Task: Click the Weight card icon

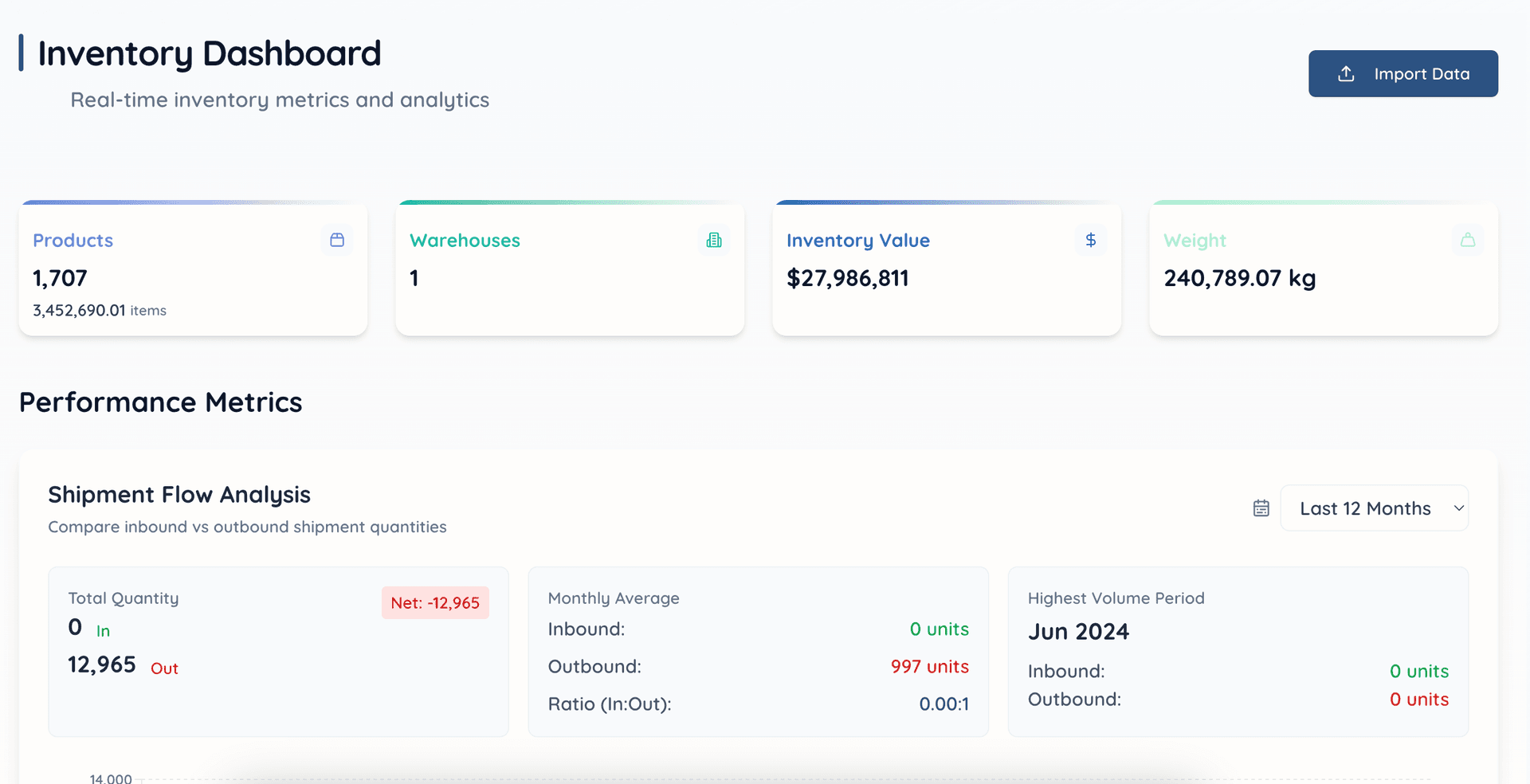Action: 1468,240
